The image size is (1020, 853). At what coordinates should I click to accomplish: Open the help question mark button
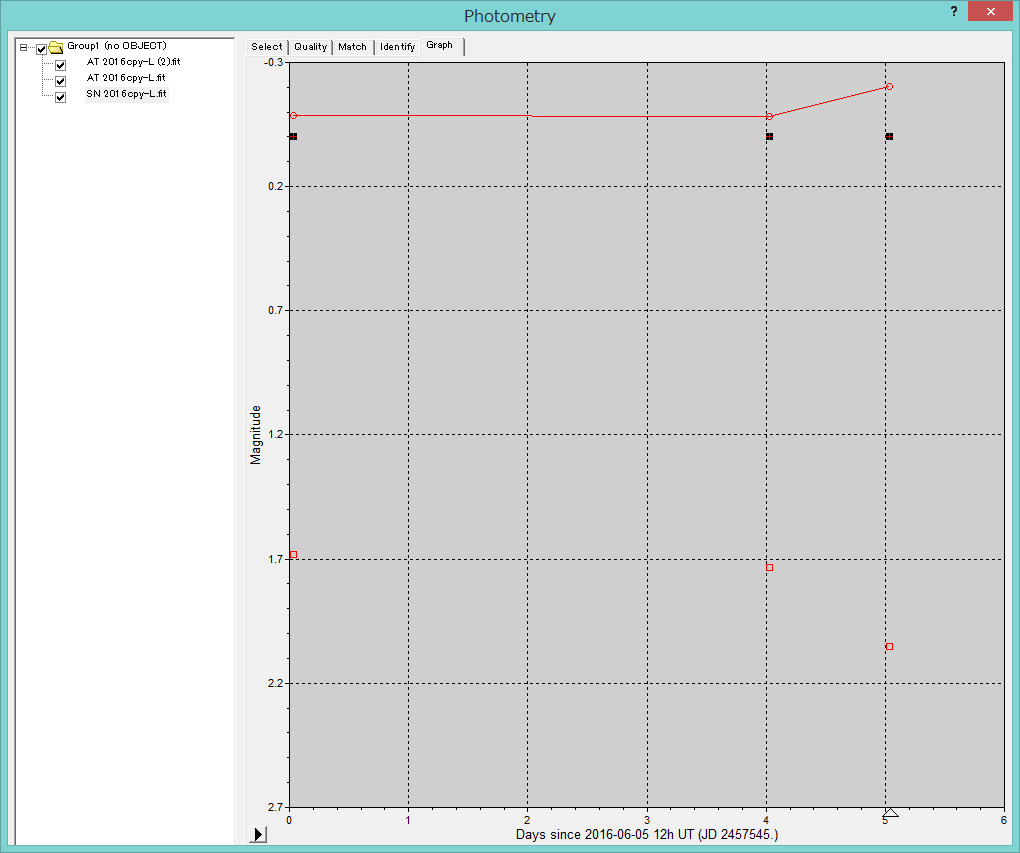point(954,11)
